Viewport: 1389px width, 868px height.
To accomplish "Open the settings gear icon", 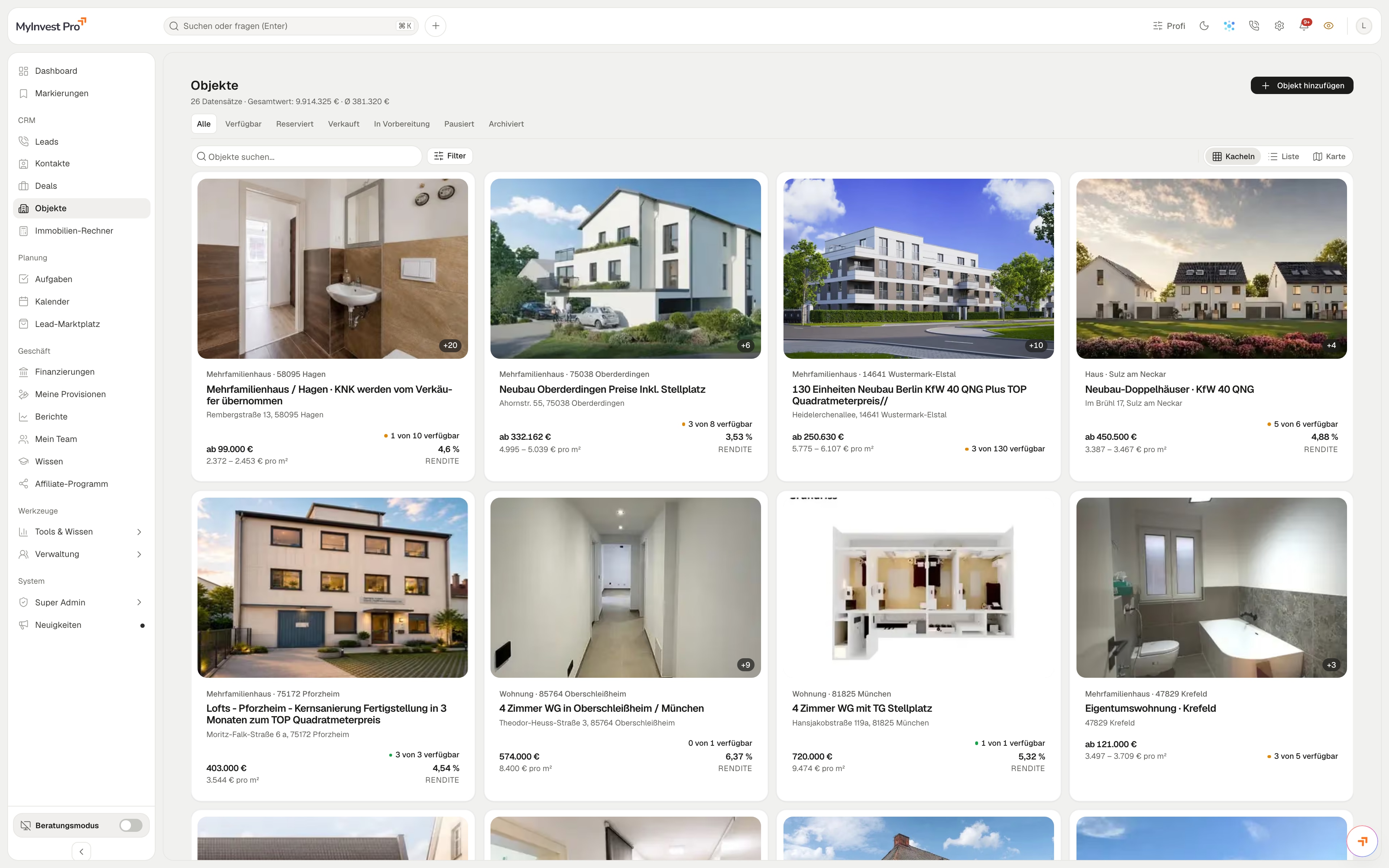I will point(1279,26).
